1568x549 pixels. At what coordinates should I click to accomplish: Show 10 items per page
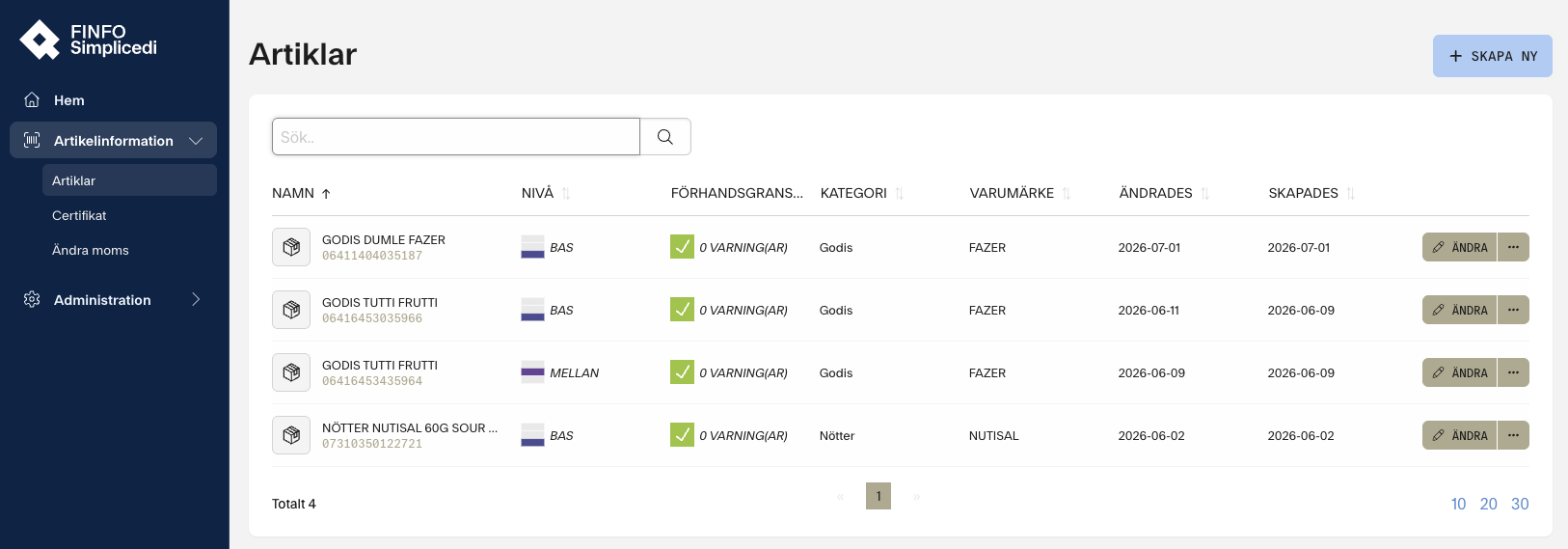1458,504
